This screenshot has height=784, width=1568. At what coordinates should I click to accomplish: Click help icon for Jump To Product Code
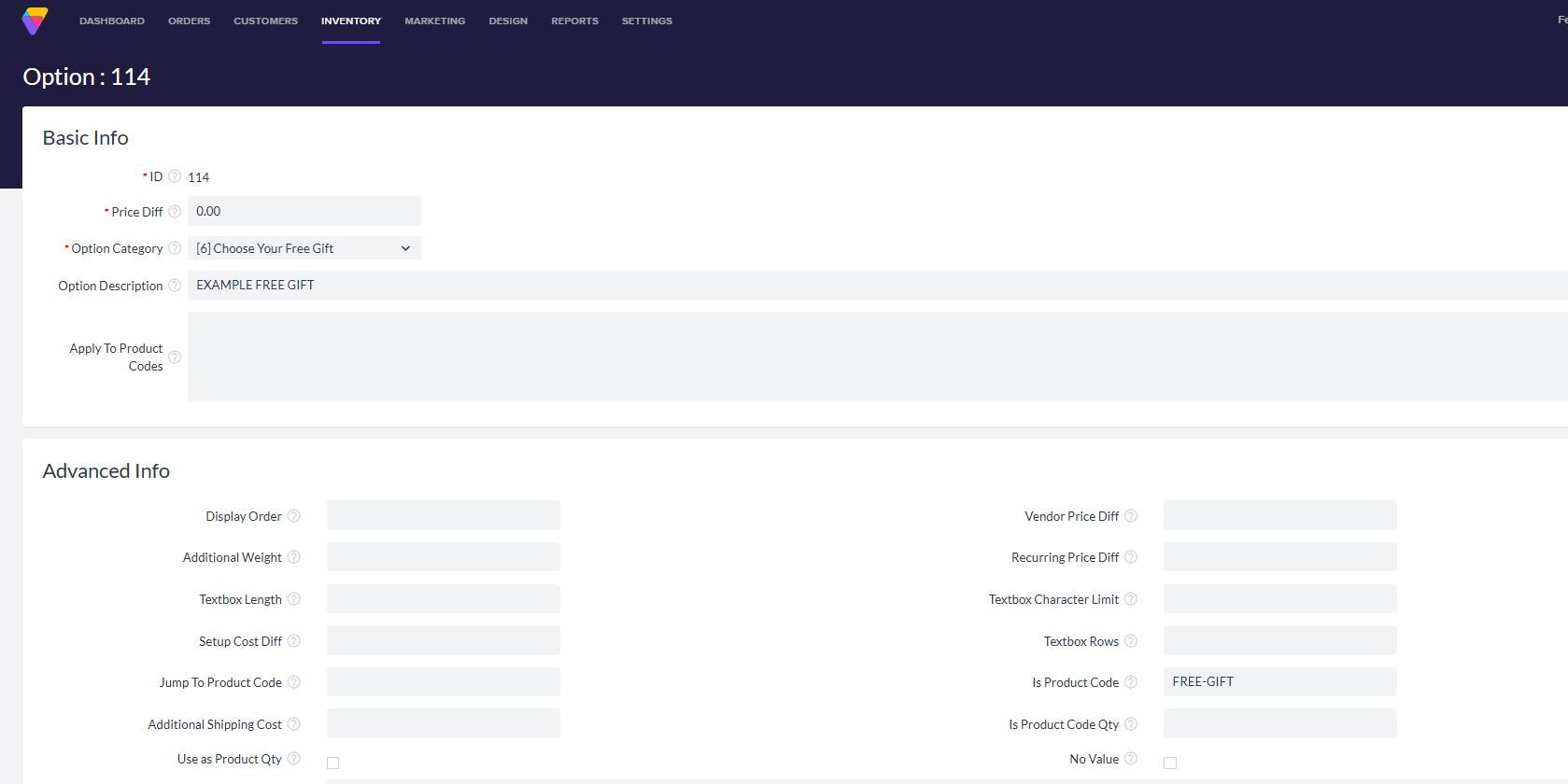[293, 682]
